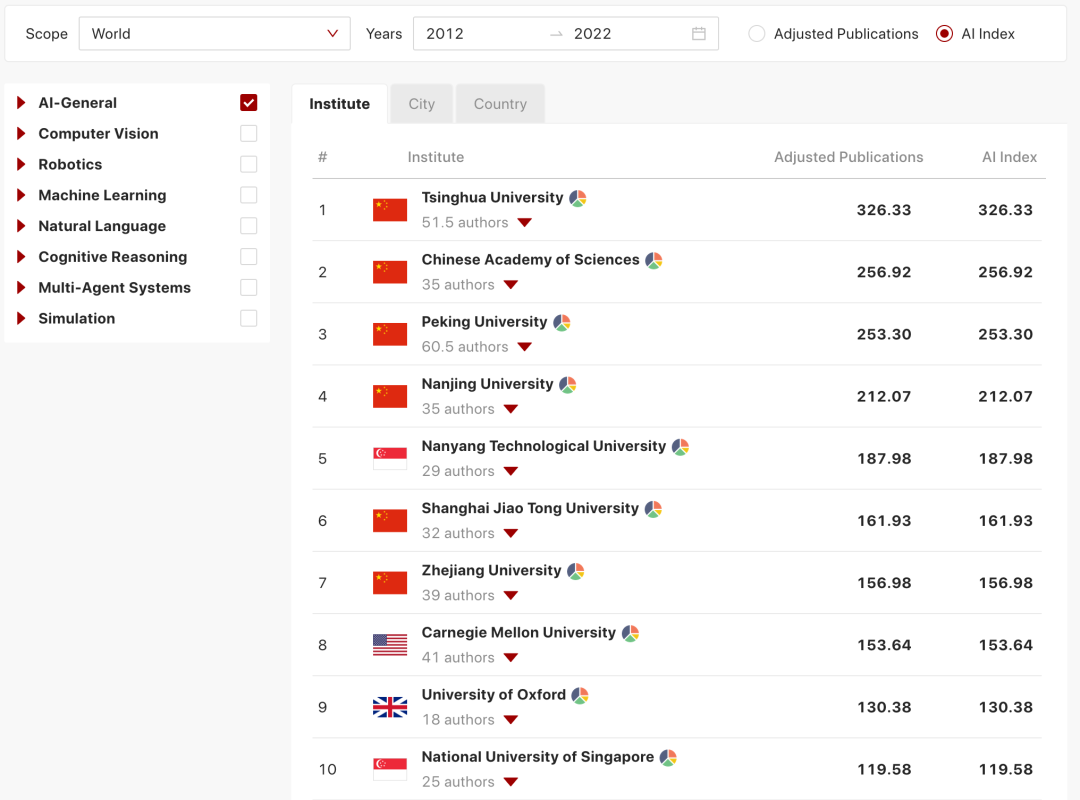The height and width of the screenshot is (800, 1080).
Task: Expand Chinese Academy of Sciences authors list
Action: click(x=511, y=285)
